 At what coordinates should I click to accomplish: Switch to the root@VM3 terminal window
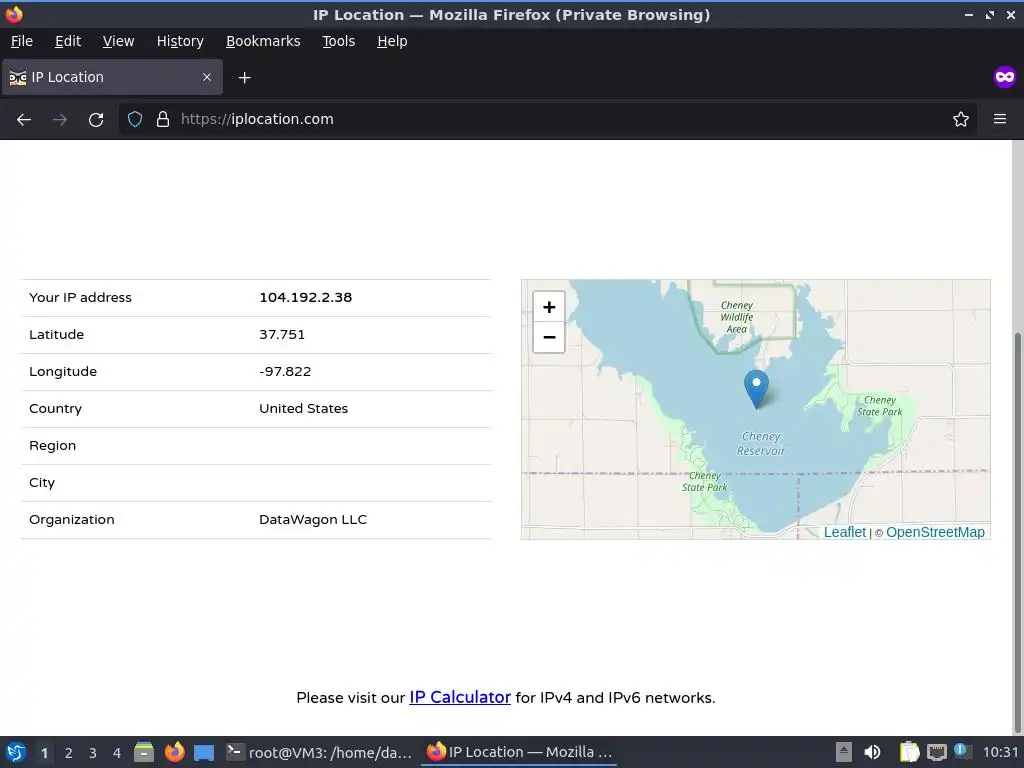(320, 752)
